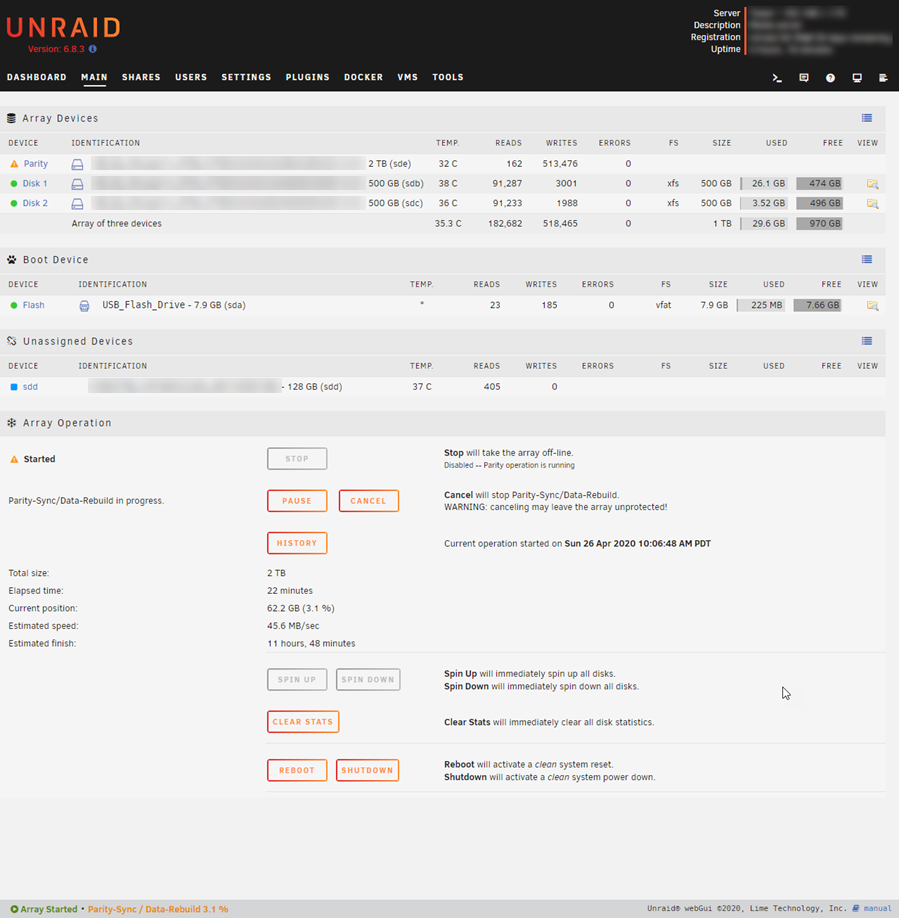Image resolution: width=900 pixels, height=918 pixels.
Task: Browse Flash device via View folder icon
Action: point(872,306)
